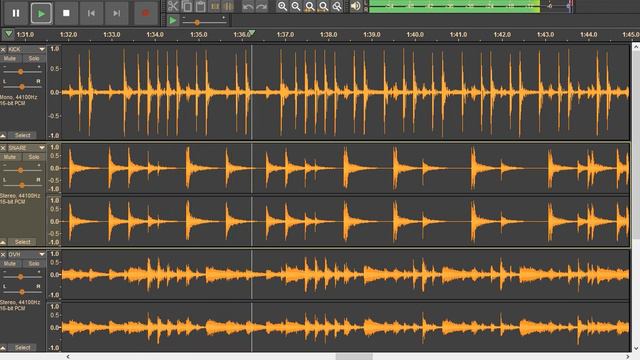Collapse the KICK track
This screenshot has width=640, height=360.
click(x=3, y=136)
